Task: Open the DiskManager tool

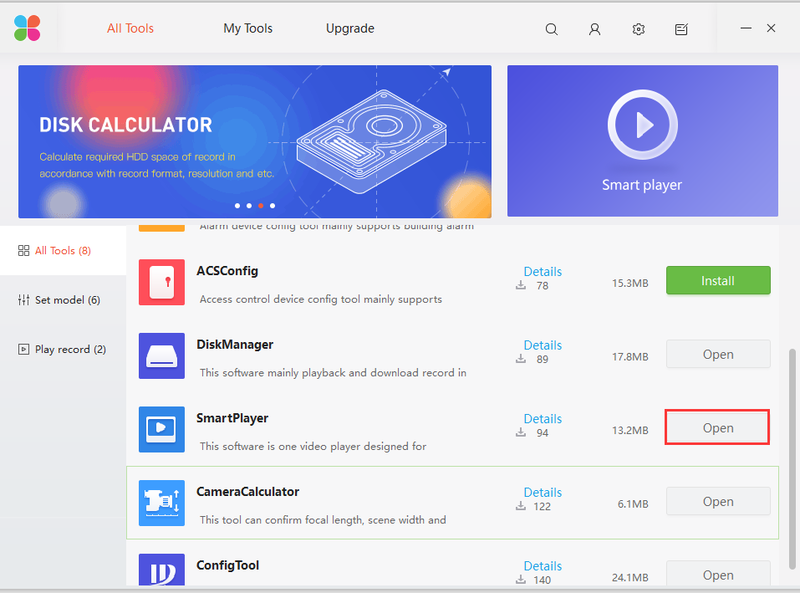Action: click(718, 354)
